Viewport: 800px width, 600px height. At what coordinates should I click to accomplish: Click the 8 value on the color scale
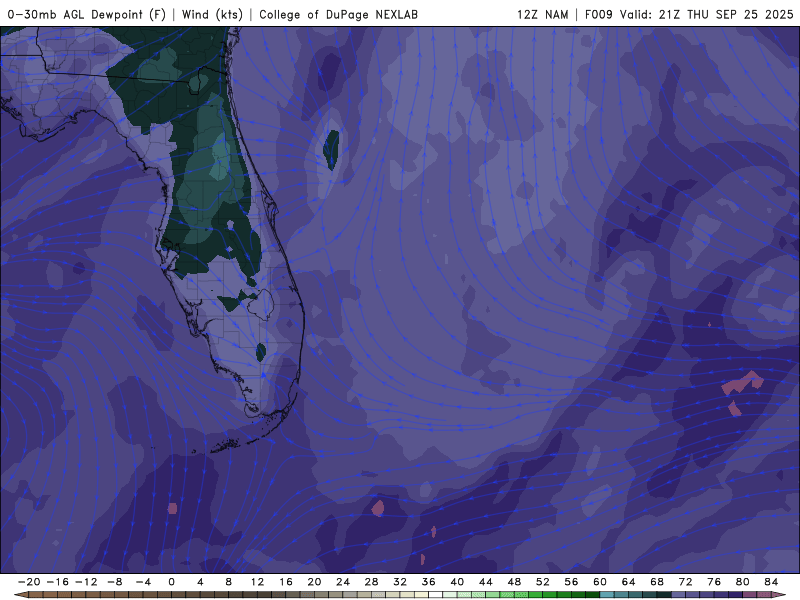click(x=229, y=582)
